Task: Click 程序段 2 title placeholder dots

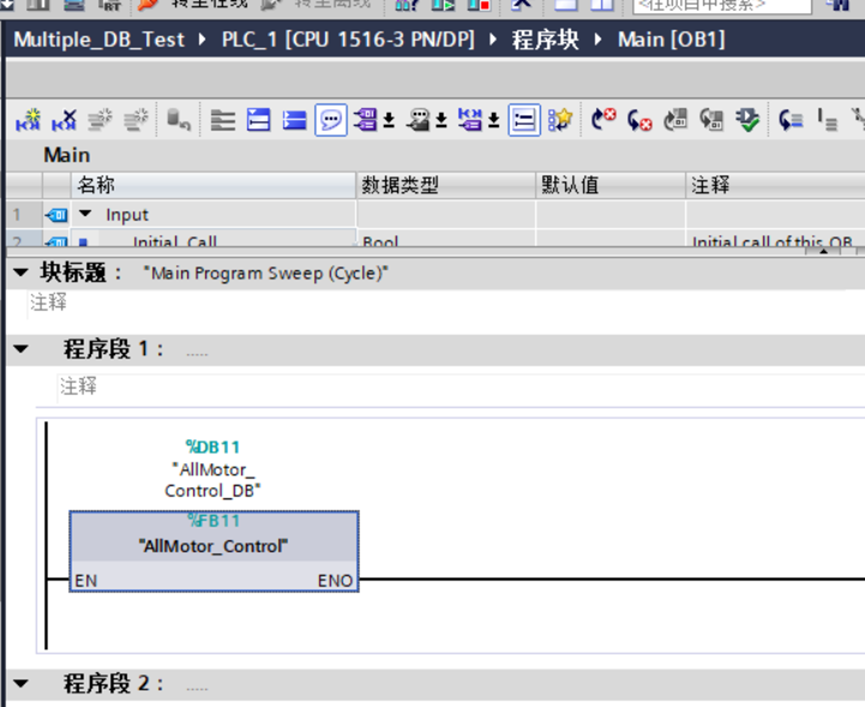Action: 197,688
